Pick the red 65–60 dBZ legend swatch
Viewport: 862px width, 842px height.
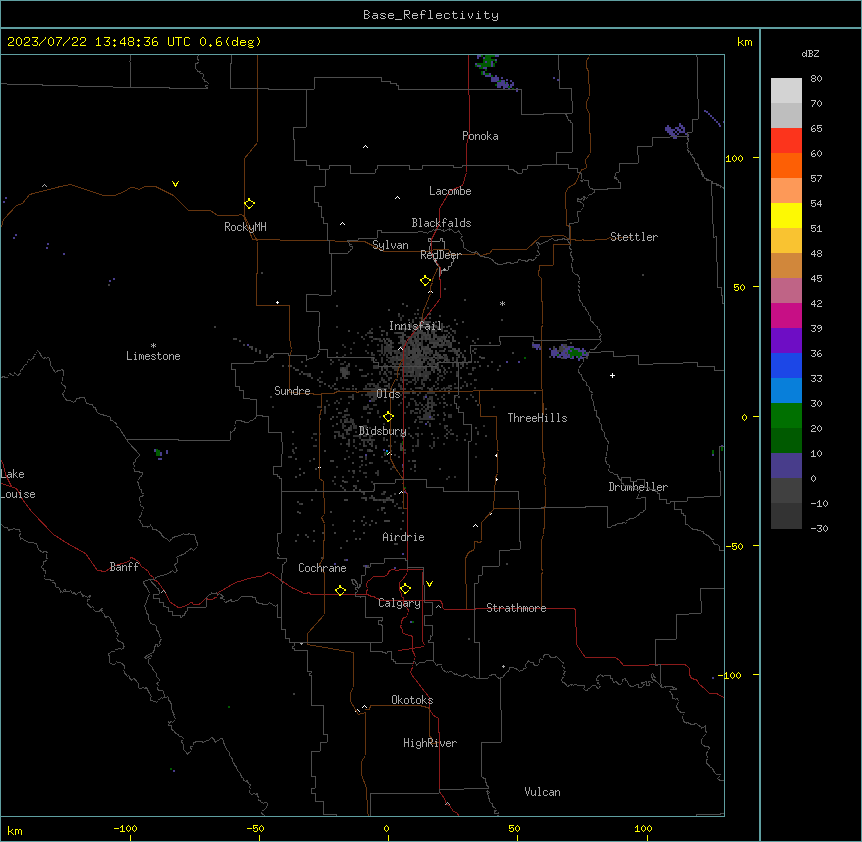[x=786, y=141]
